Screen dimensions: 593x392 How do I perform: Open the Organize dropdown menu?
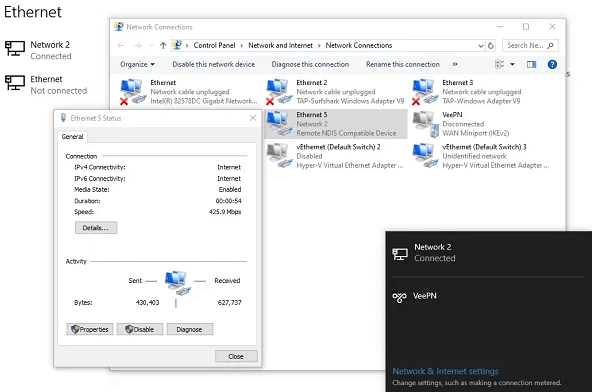137,64
